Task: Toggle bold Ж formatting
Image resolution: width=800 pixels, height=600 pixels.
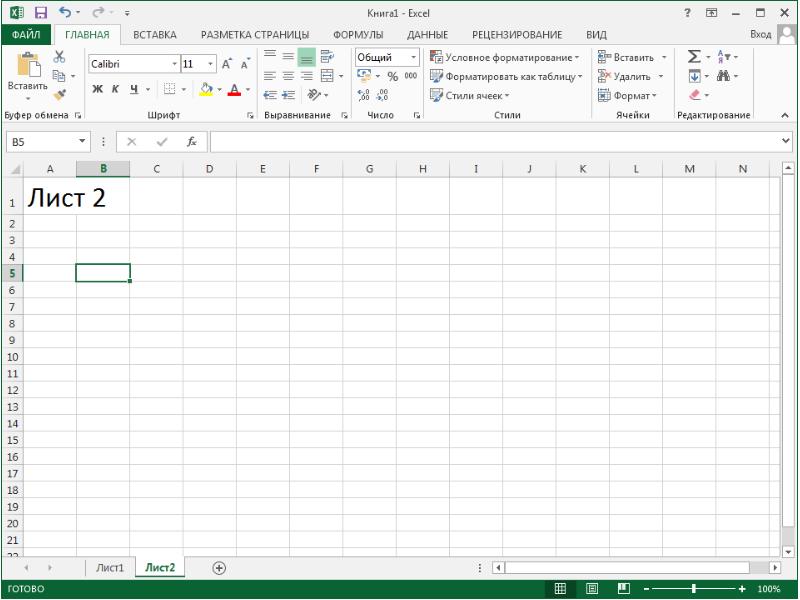Action: (x=97, y=89)
